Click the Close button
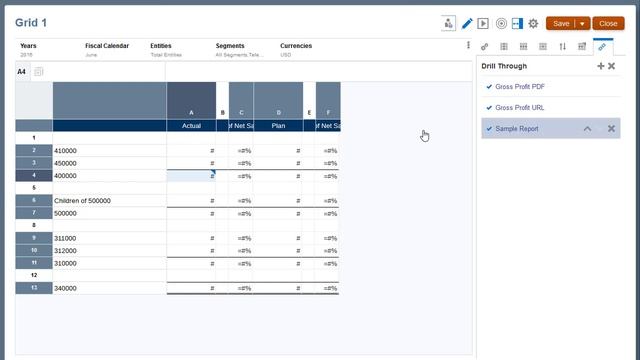 tap(608, 24)
